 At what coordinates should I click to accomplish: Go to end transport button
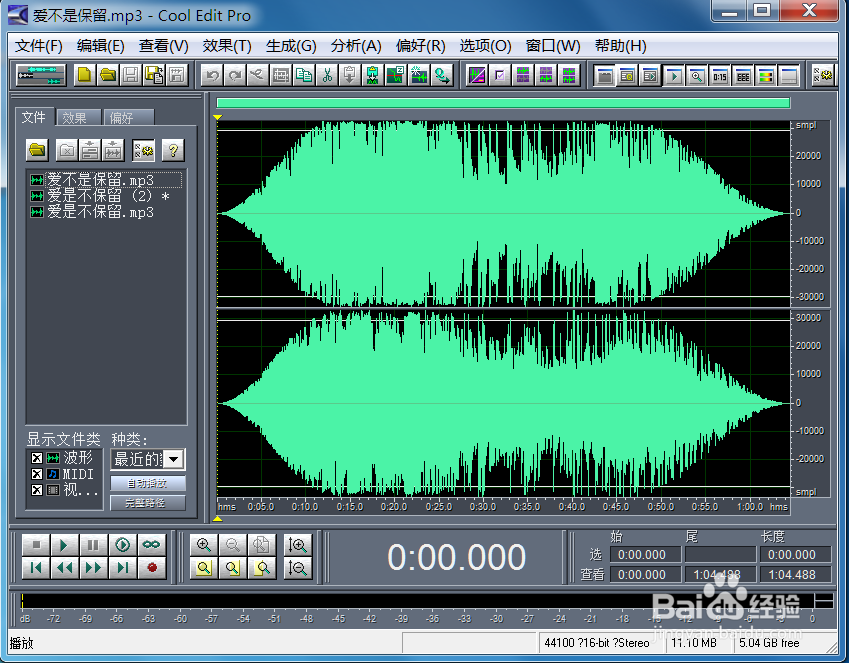point(122,568)
